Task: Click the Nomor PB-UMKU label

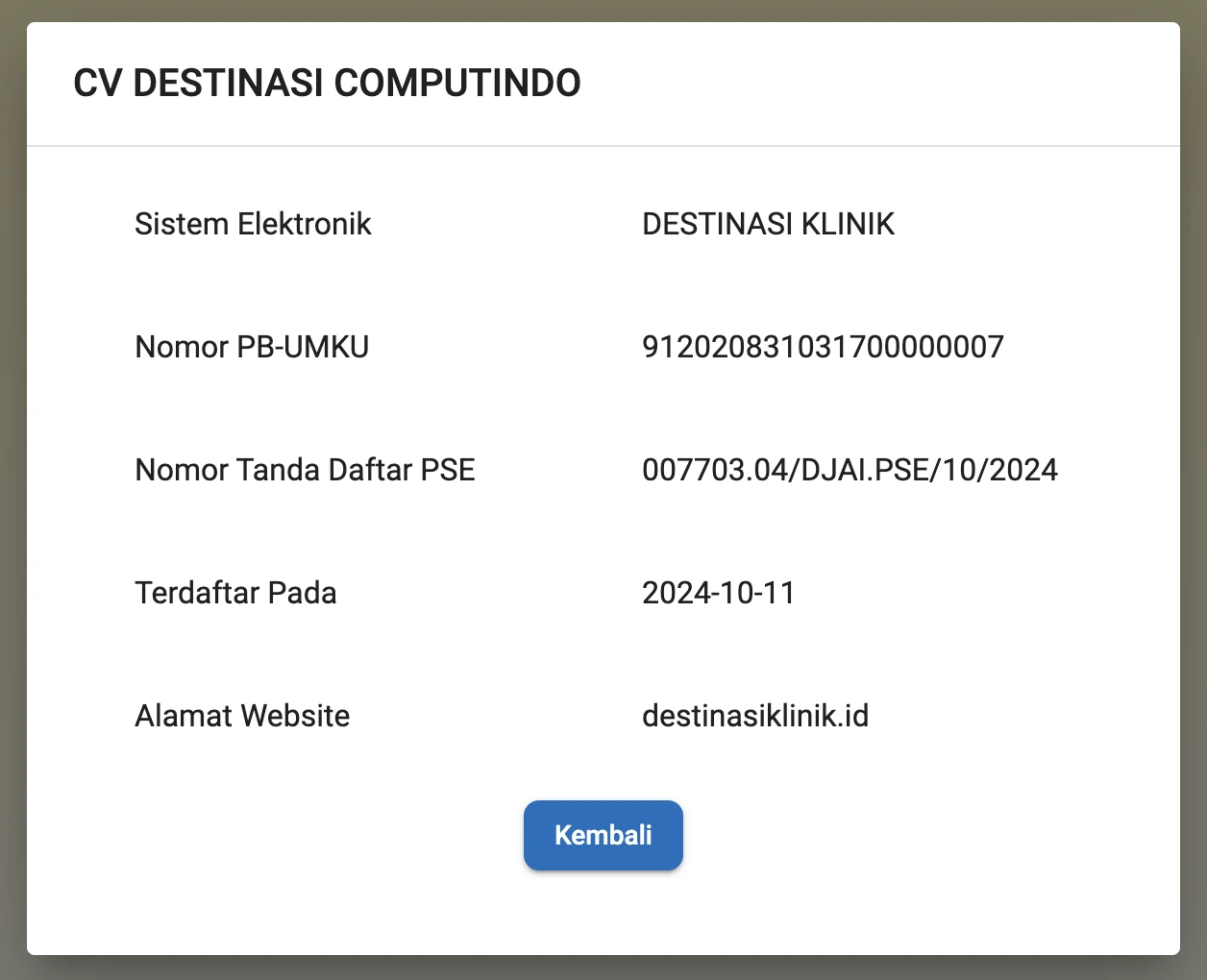Action: [252, 347]
